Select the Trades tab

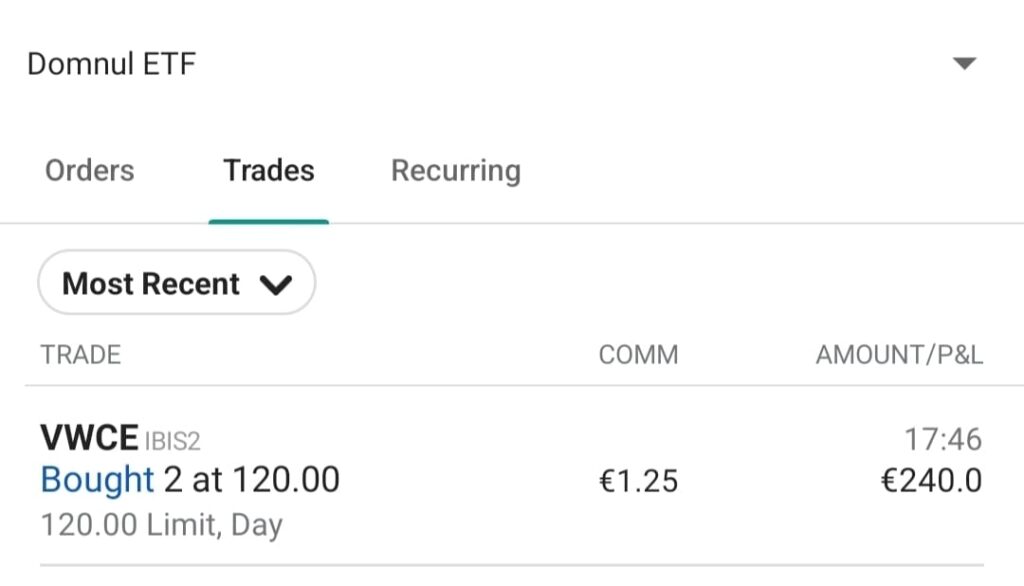pos(269,171)
